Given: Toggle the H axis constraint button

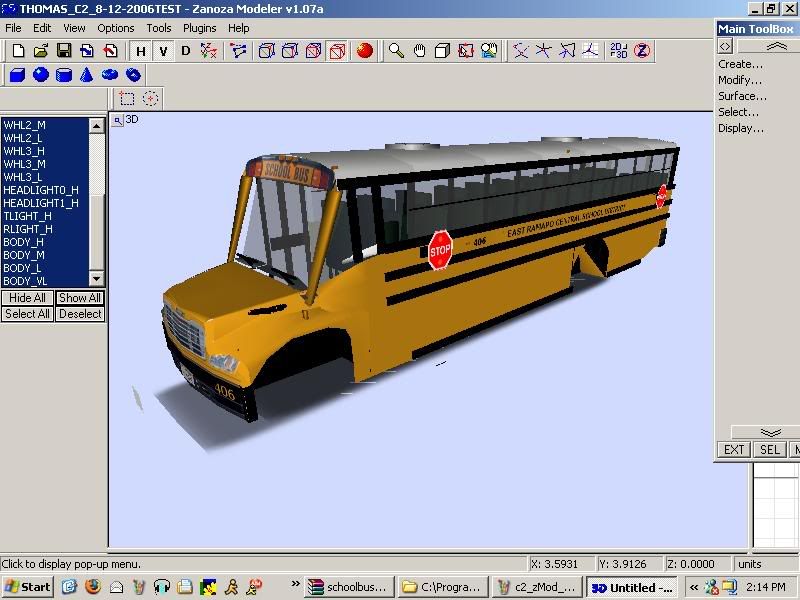Looking at the screenshot, I should point(141,51).
